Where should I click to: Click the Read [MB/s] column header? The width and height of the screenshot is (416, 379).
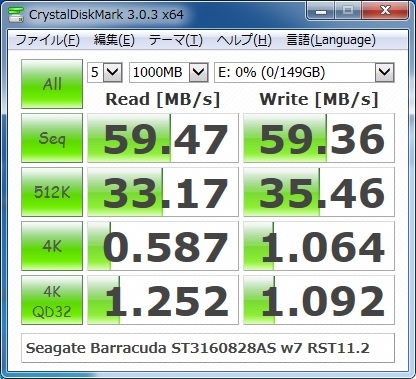coord(163,99)
